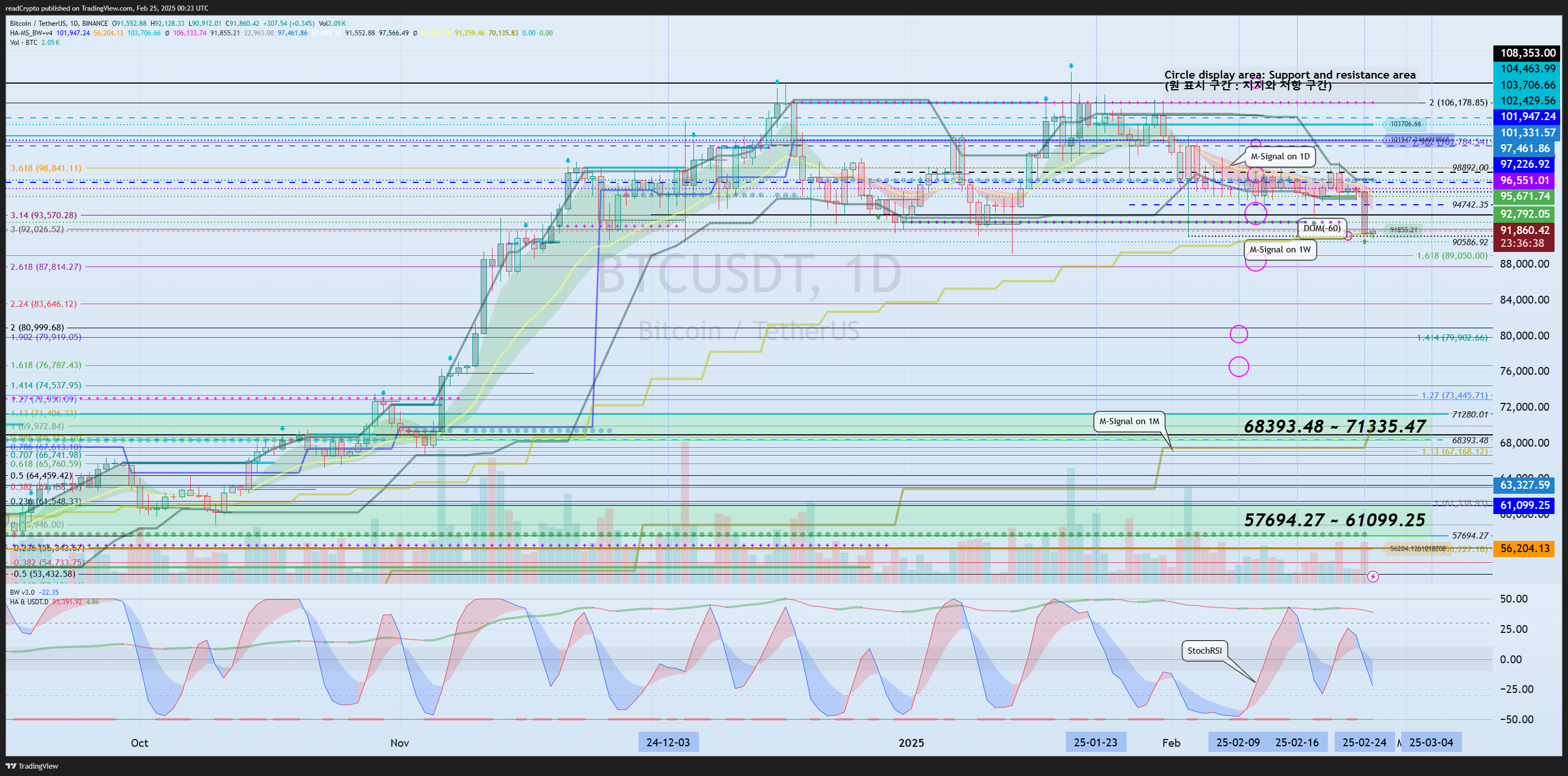Click the 91,860.42 current price label
Viewport: 1568px width, 776px height.
click(1524, 230)
